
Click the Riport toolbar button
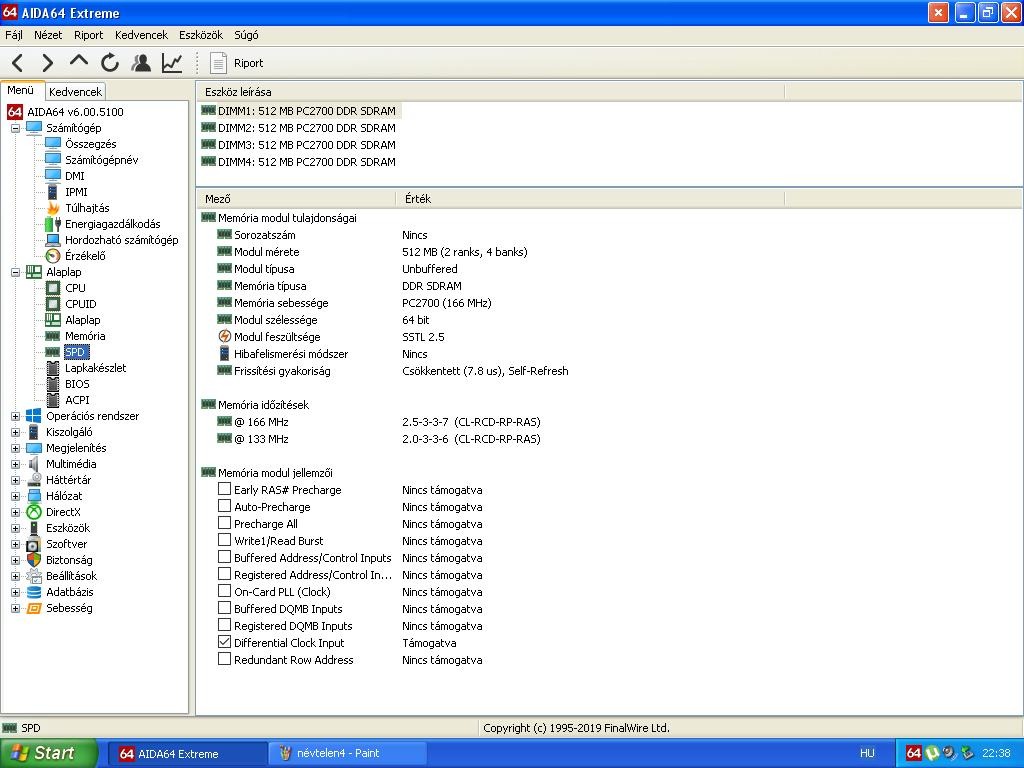(236, 63)
